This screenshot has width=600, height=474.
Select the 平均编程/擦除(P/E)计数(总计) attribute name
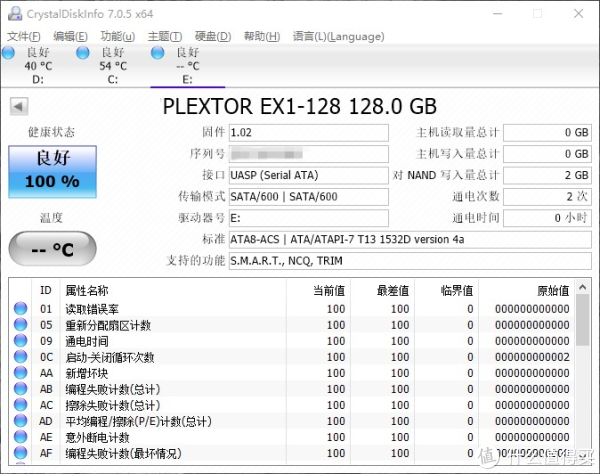pyautogui.click(x=138, y=422)
